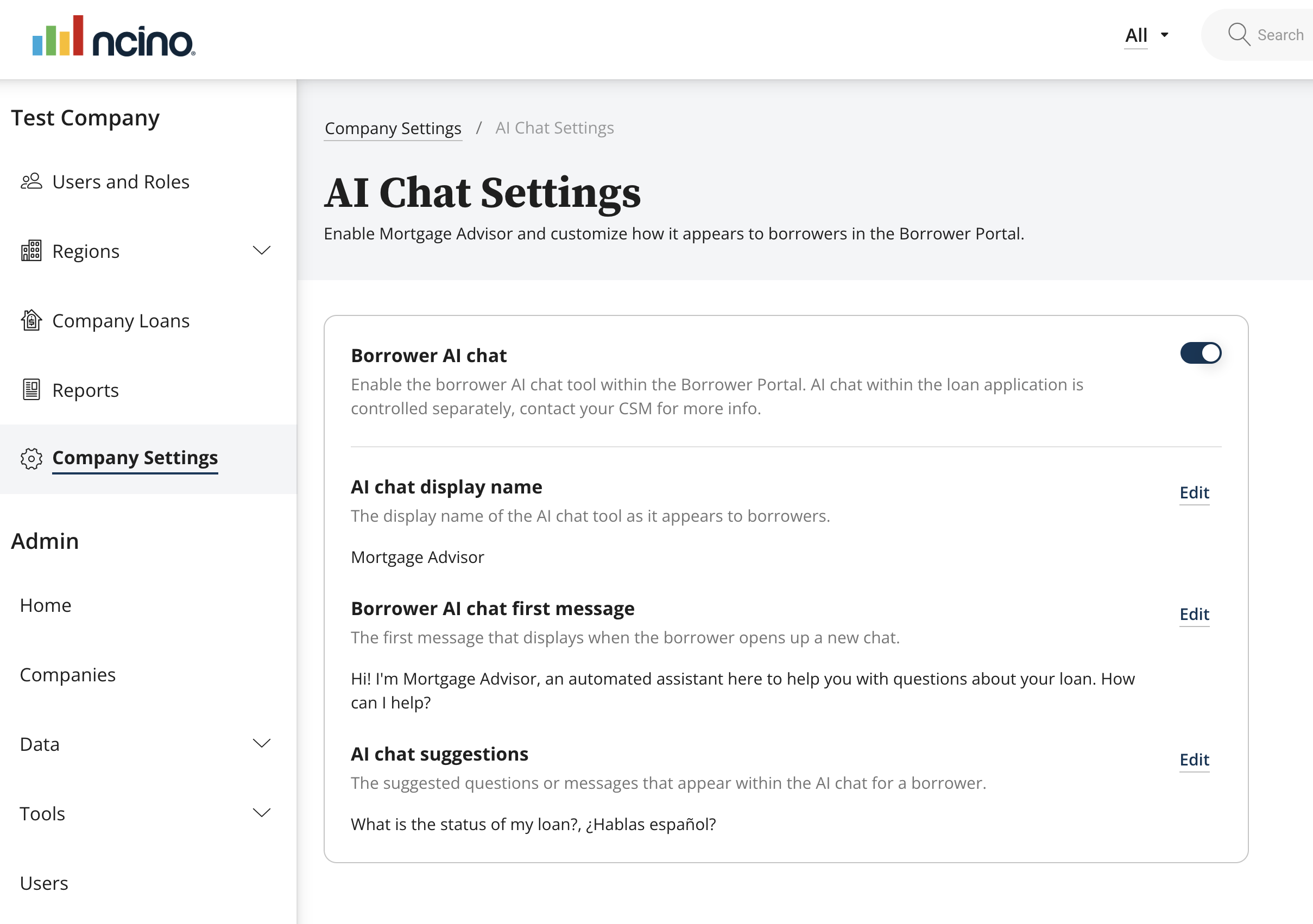This screenshot has width=1313, height=924.
Task: Open Company Loans via its house icon
Action: point(31,320)
